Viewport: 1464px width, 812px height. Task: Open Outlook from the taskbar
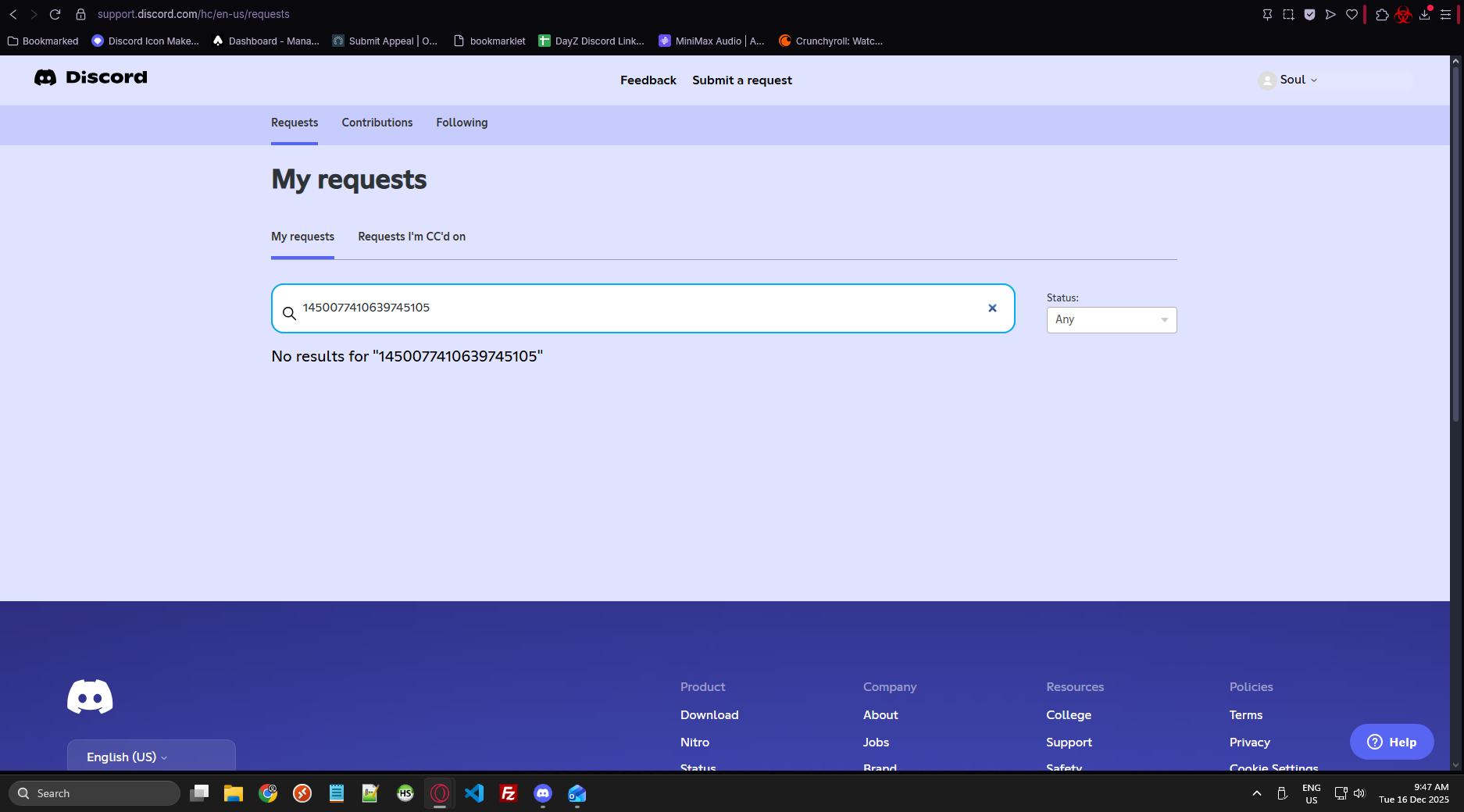[x=577, y=793]
